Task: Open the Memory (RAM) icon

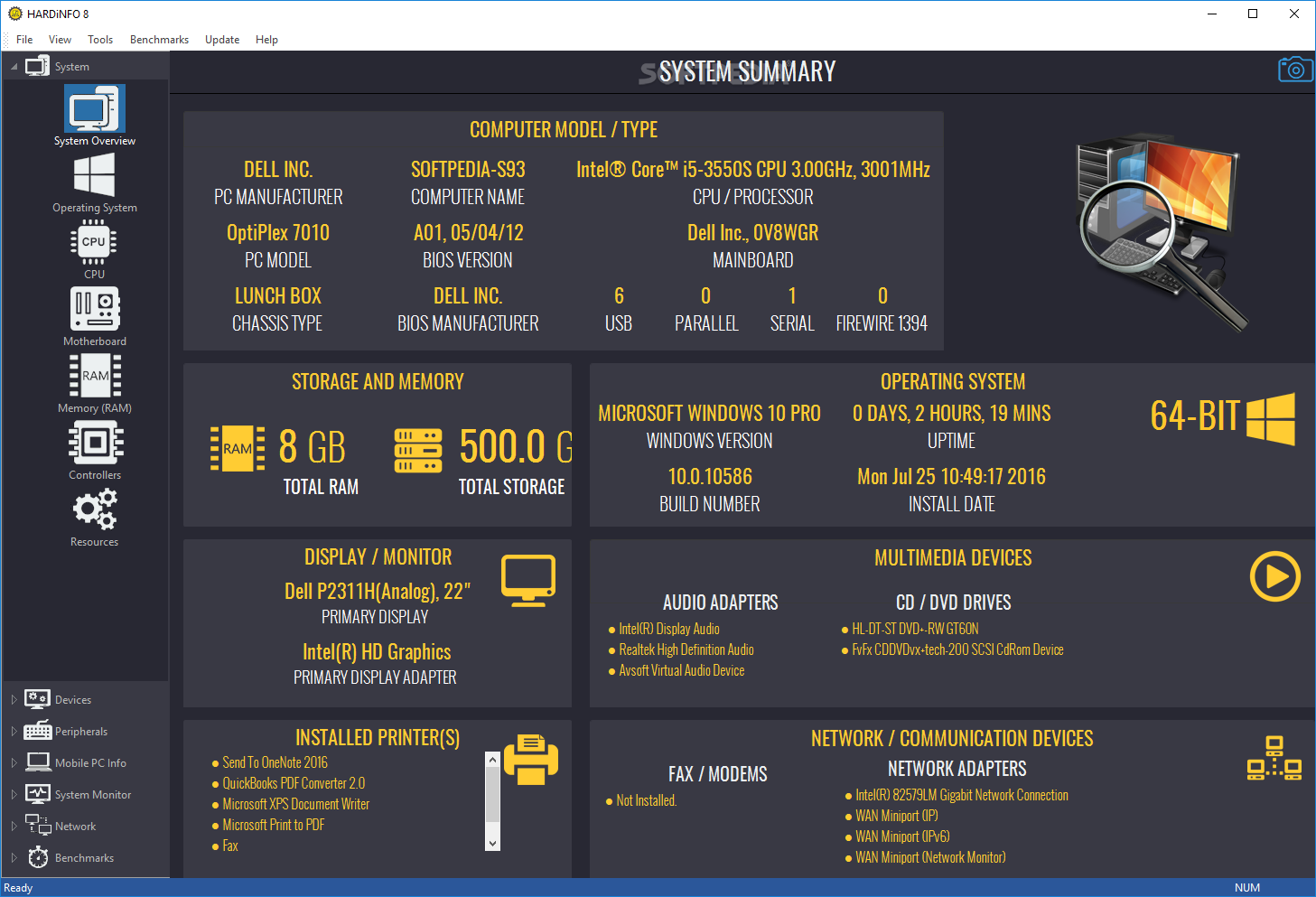Action: point(95,376)
